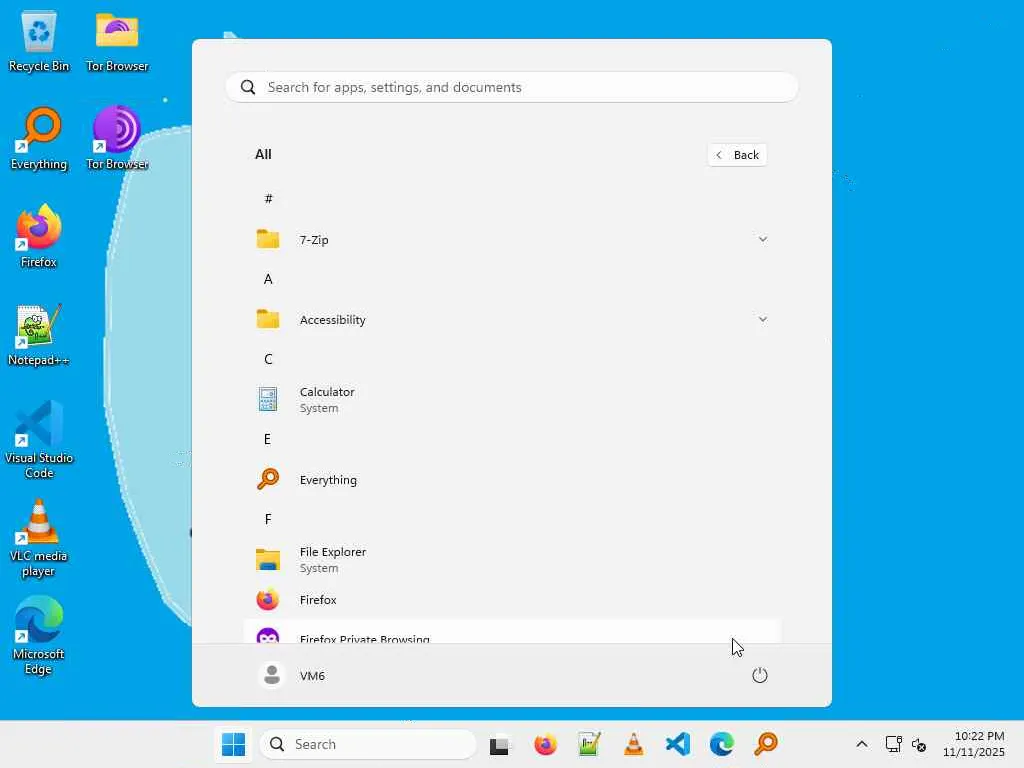Click the network status tray icon
Screen dimensions: 1024x768
click(x=893, y=744)
